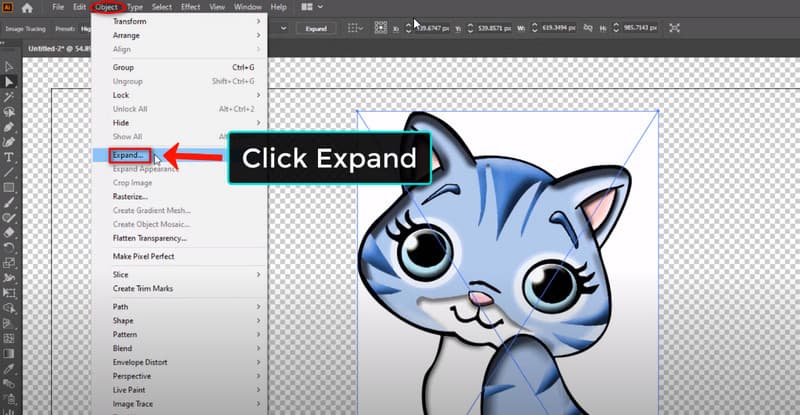Open the Align To selection dropdown
Image resolution: width=800 pixels, height=415 pixels.
coord(355,29)
